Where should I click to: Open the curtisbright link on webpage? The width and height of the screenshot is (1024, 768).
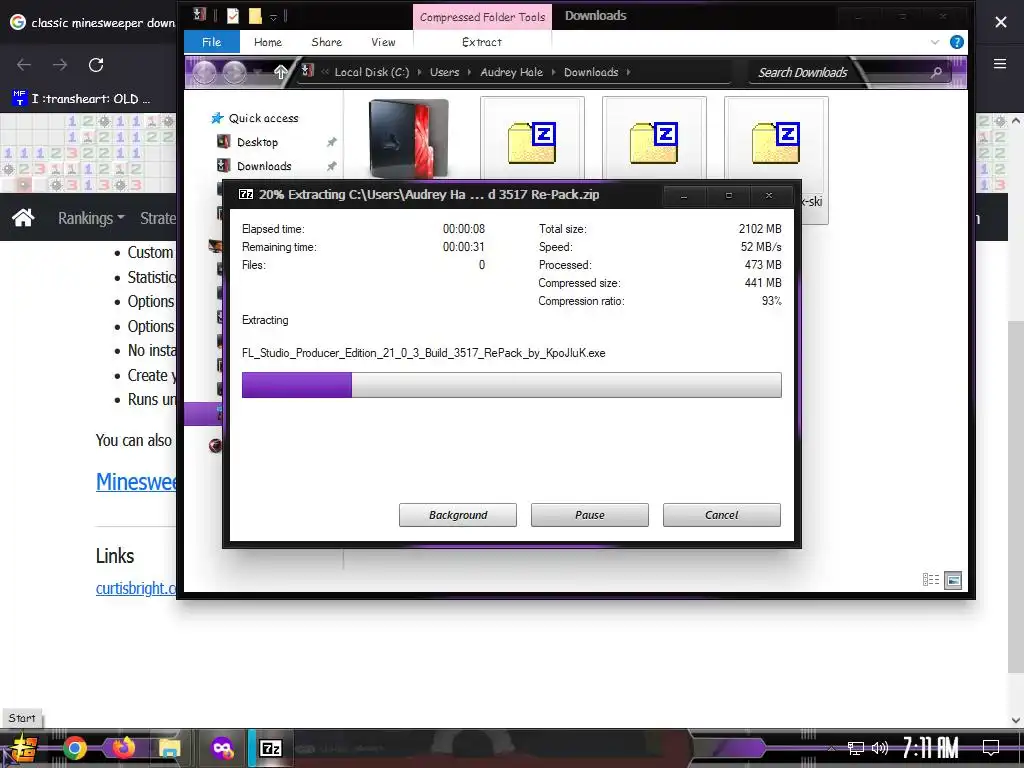click(x=136, y=588)
